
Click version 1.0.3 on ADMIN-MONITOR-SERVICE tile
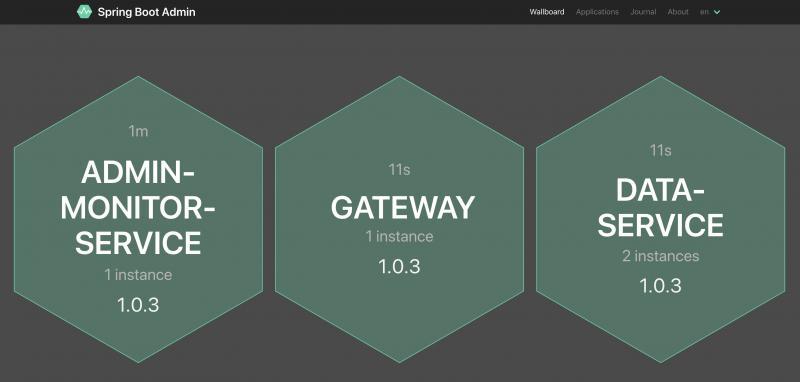pyautogui.click(x=138, y=305)
